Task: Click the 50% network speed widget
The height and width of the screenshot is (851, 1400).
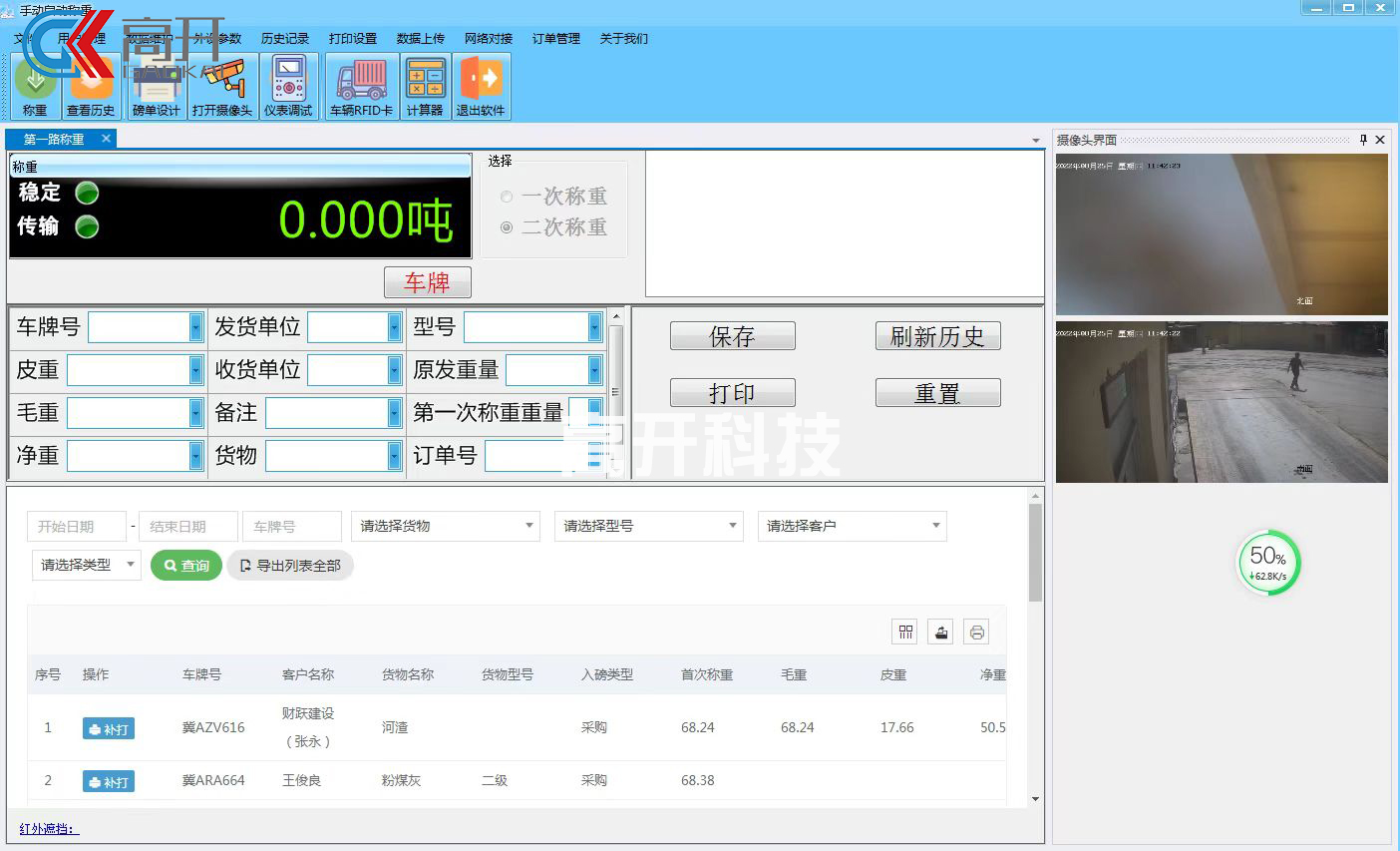Action: click(x=1268, y=564)
